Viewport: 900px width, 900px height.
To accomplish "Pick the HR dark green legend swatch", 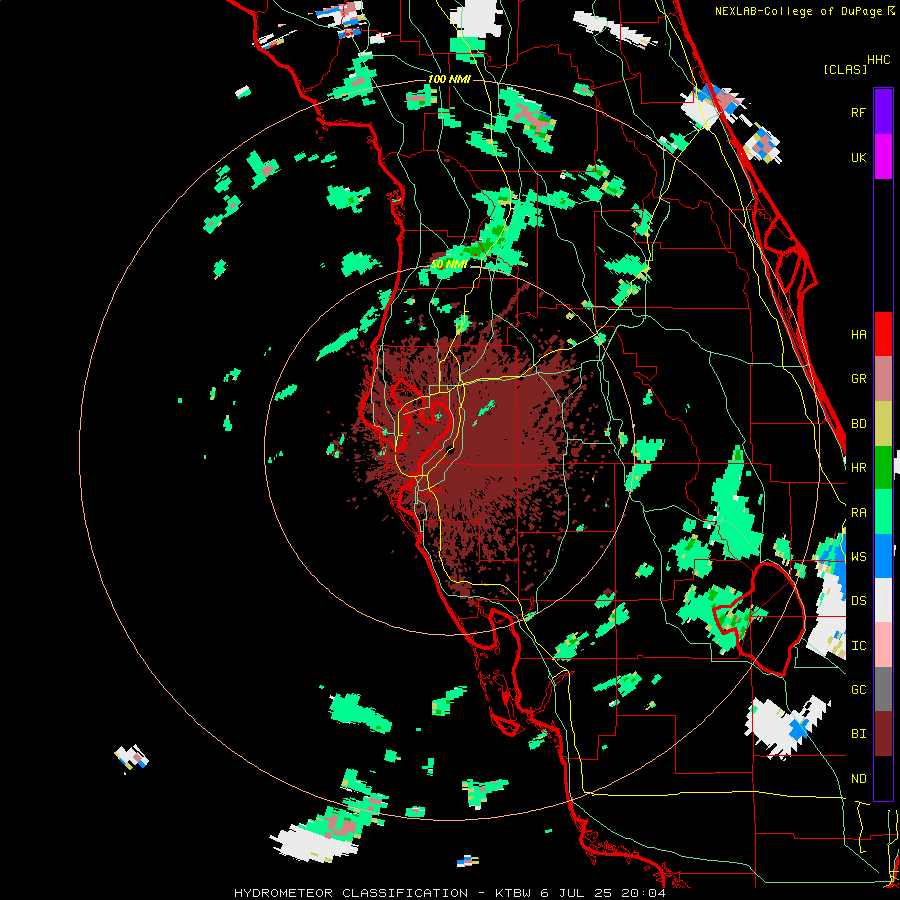I will pyautogui.click(x=883, y=467).
